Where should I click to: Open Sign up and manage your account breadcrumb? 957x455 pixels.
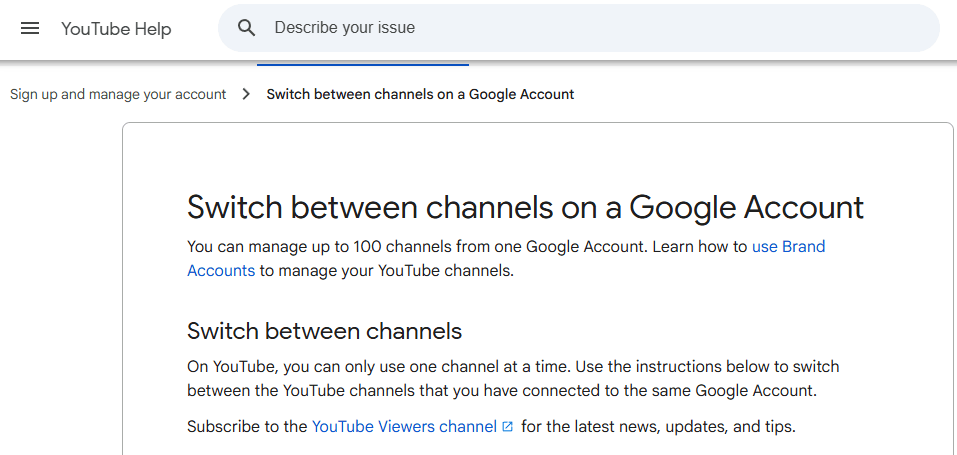(x=118, y=94)
